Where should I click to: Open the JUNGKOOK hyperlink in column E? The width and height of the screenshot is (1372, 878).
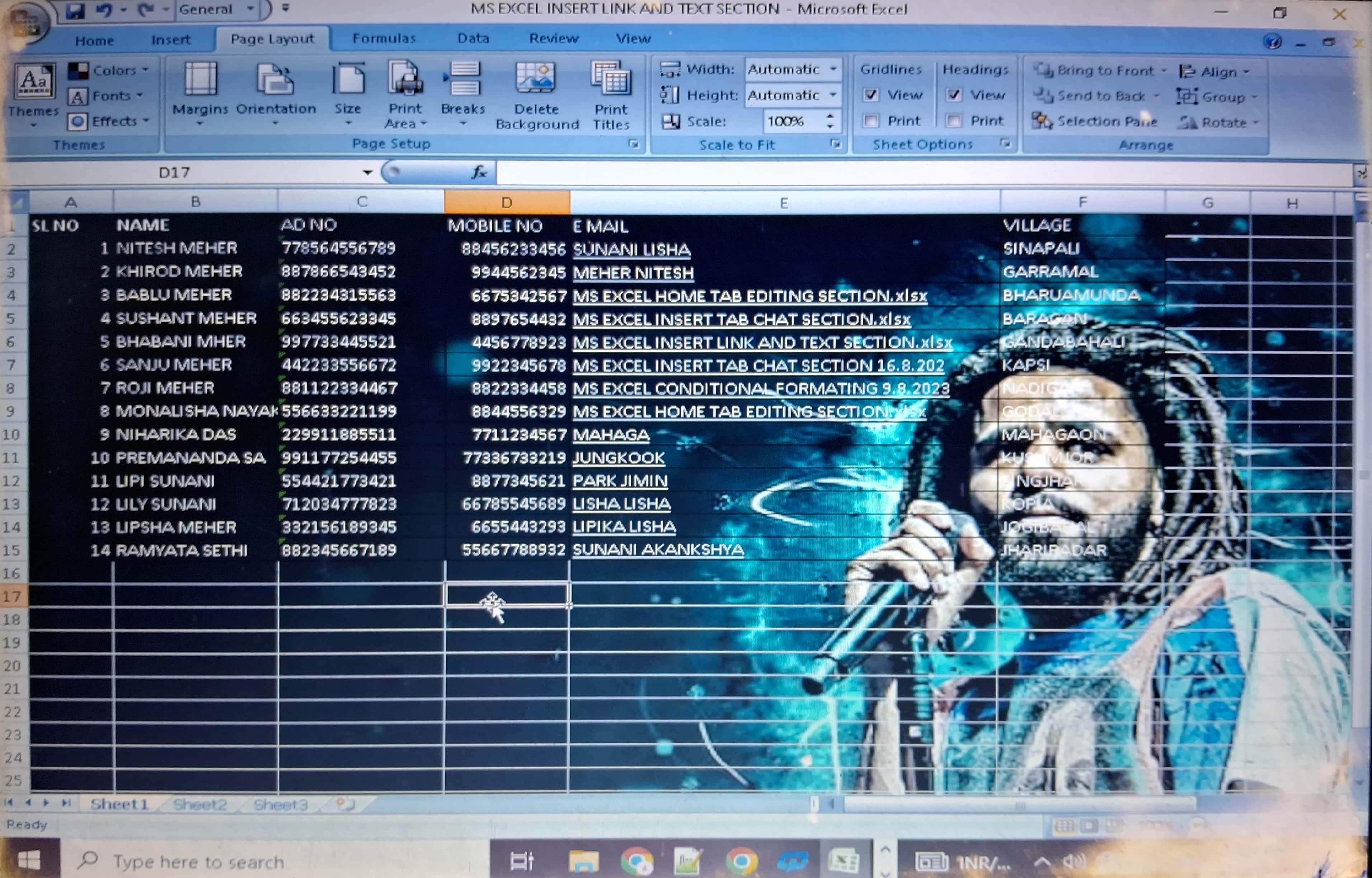619,458
